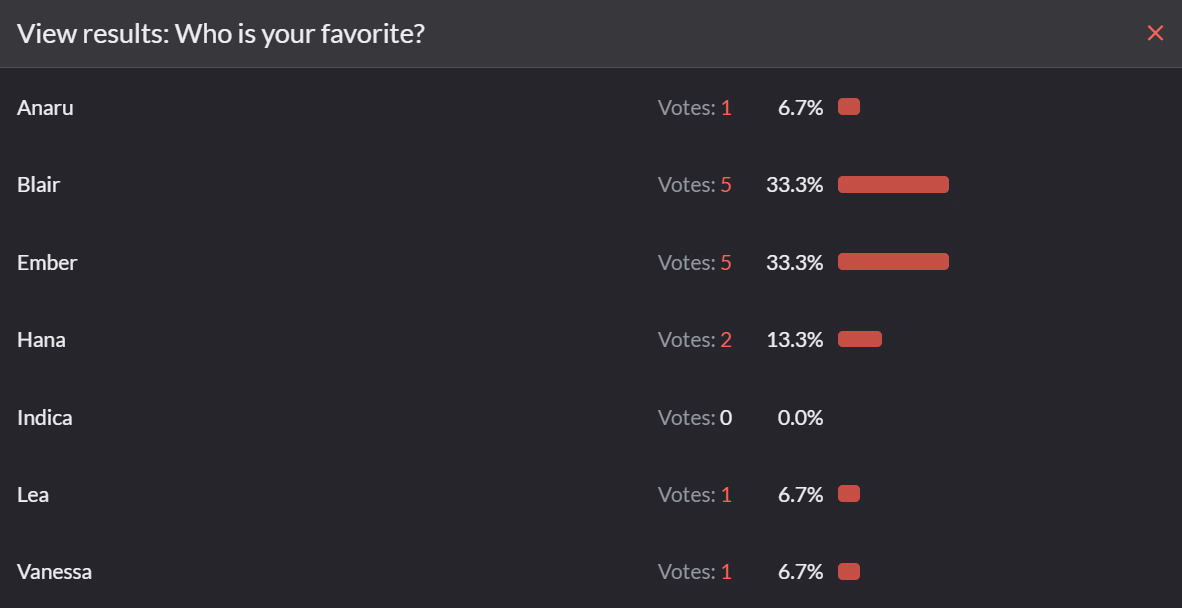Open Lea's vote count link
This screenshot has width=1182, height=608.
(726, 495)
